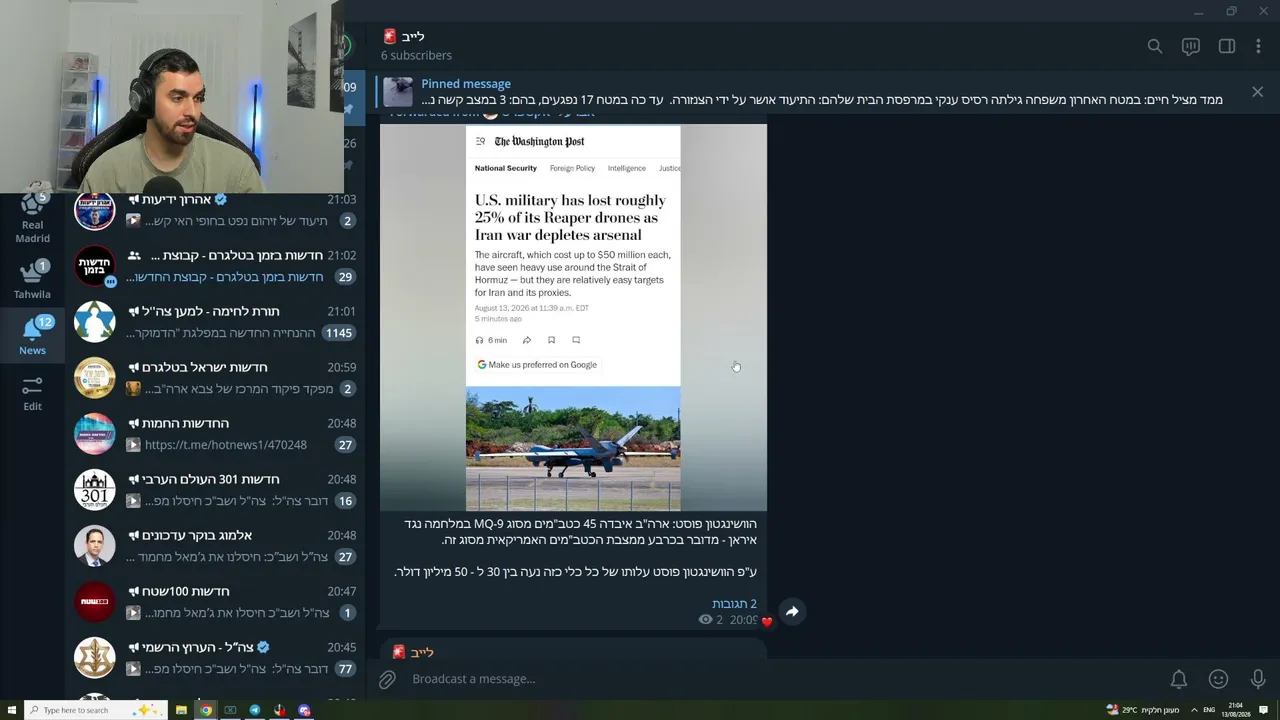This screenshot has height=720, width=1280.
Task: Click the red heart reaction on the post
Action: tap(767, 621)
